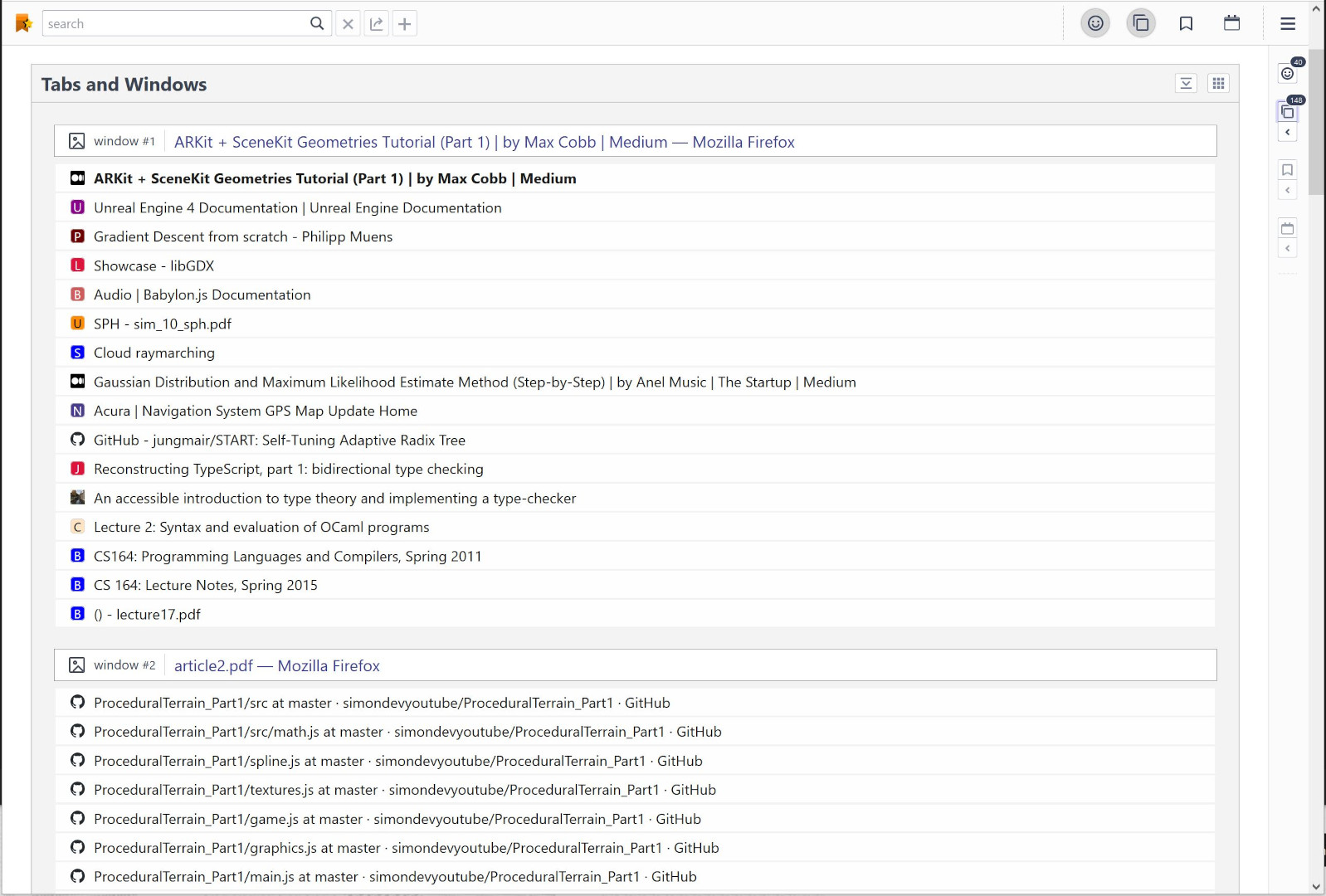Open Gradient Descent from scratch tab

pos(636,236)
